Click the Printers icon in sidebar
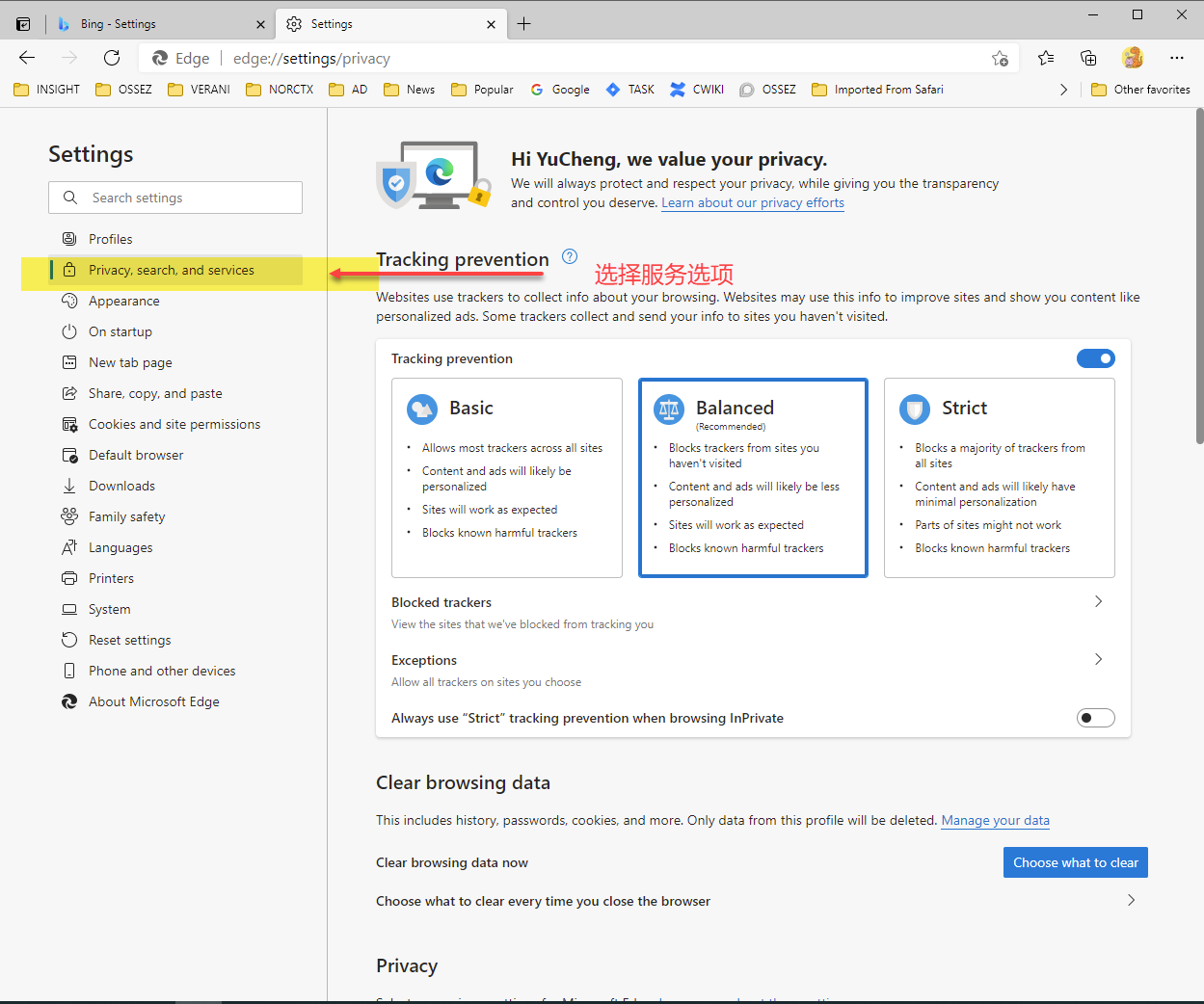The height and width of the screenshot is (1004, 1204). (x=69, y=578)
